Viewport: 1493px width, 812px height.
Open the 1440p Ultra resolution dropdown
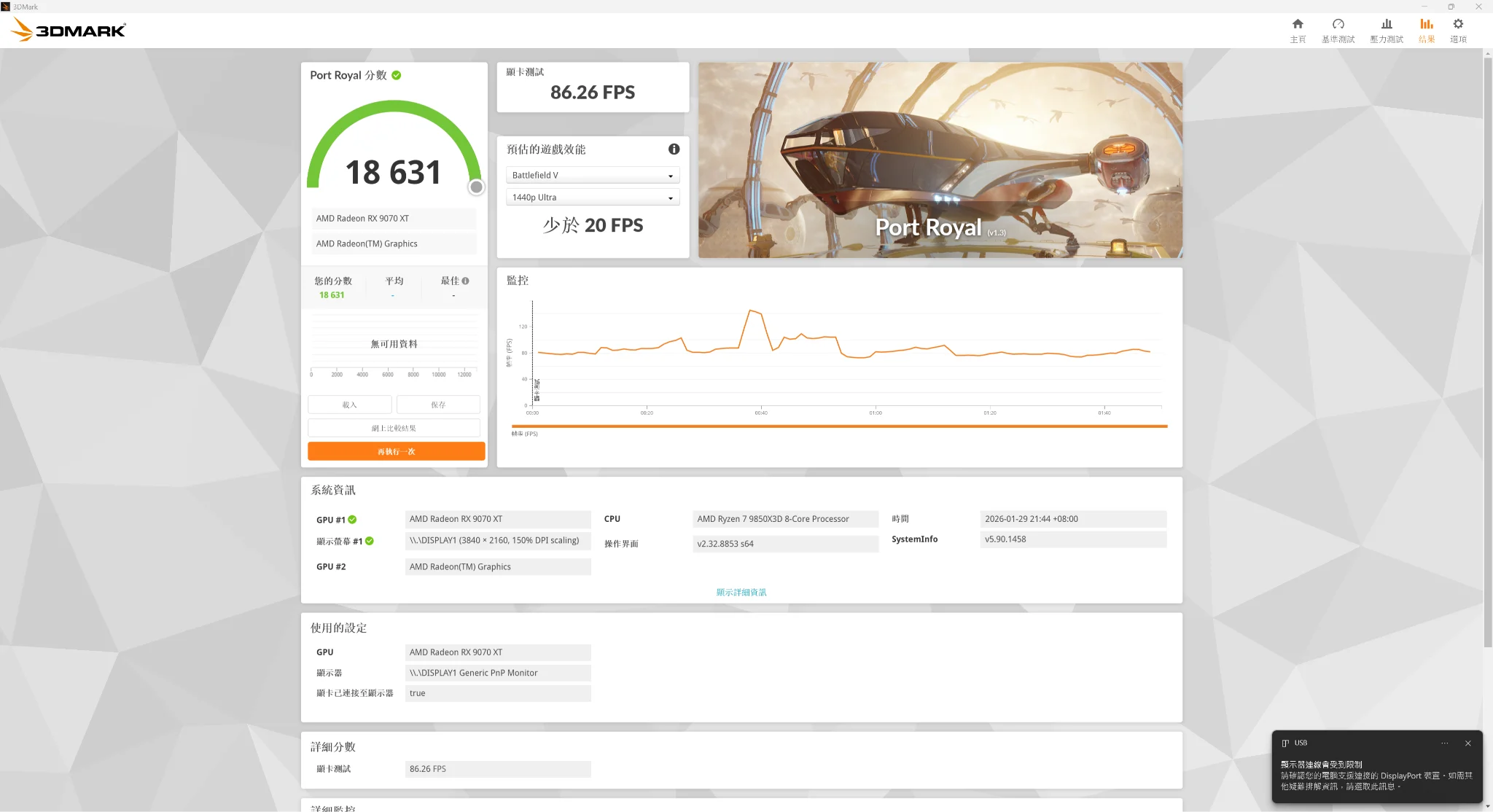592,197
